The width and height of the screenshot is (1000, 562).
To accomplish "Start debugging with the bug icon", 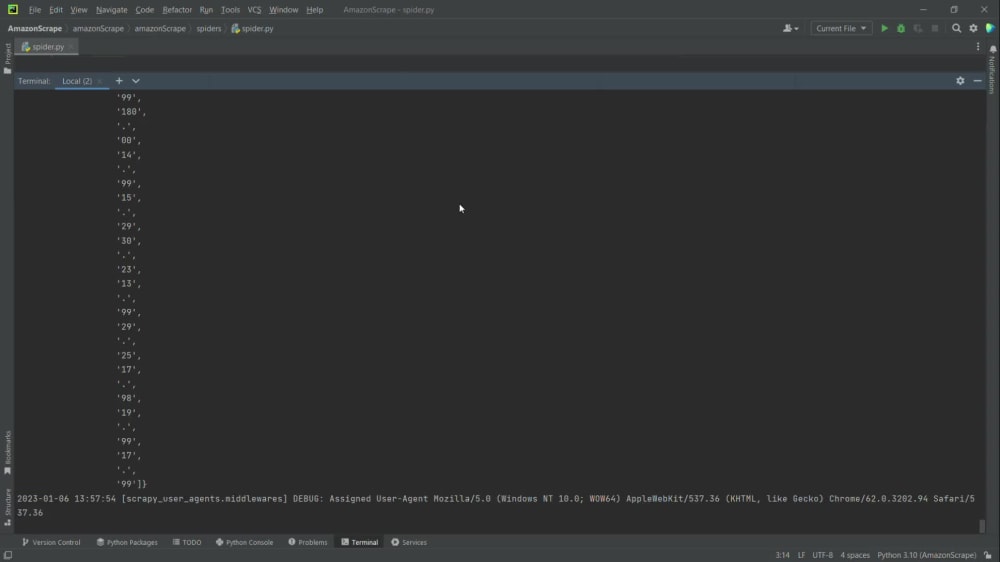I will click(901, 28).
